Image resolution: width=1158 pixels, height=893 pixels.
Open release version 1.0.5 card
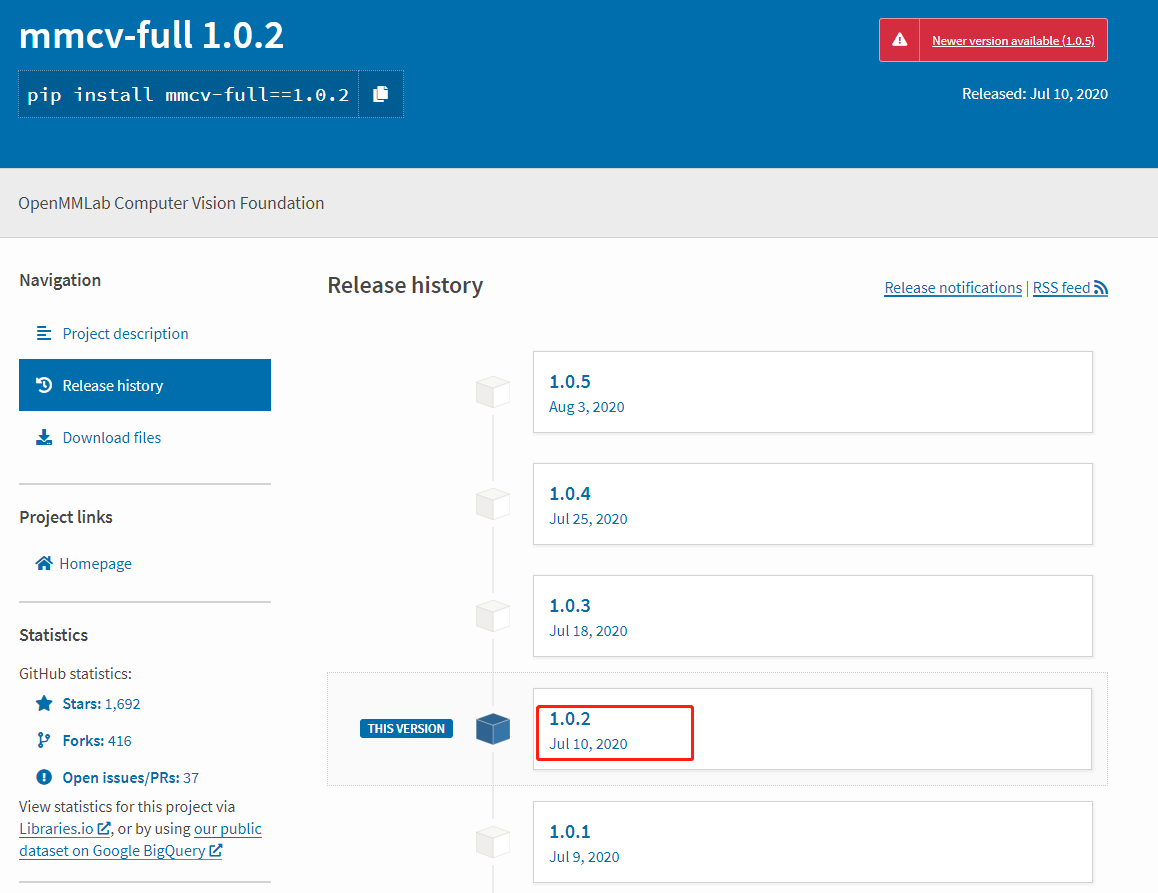pyautogui.click(x=812, y=392)
